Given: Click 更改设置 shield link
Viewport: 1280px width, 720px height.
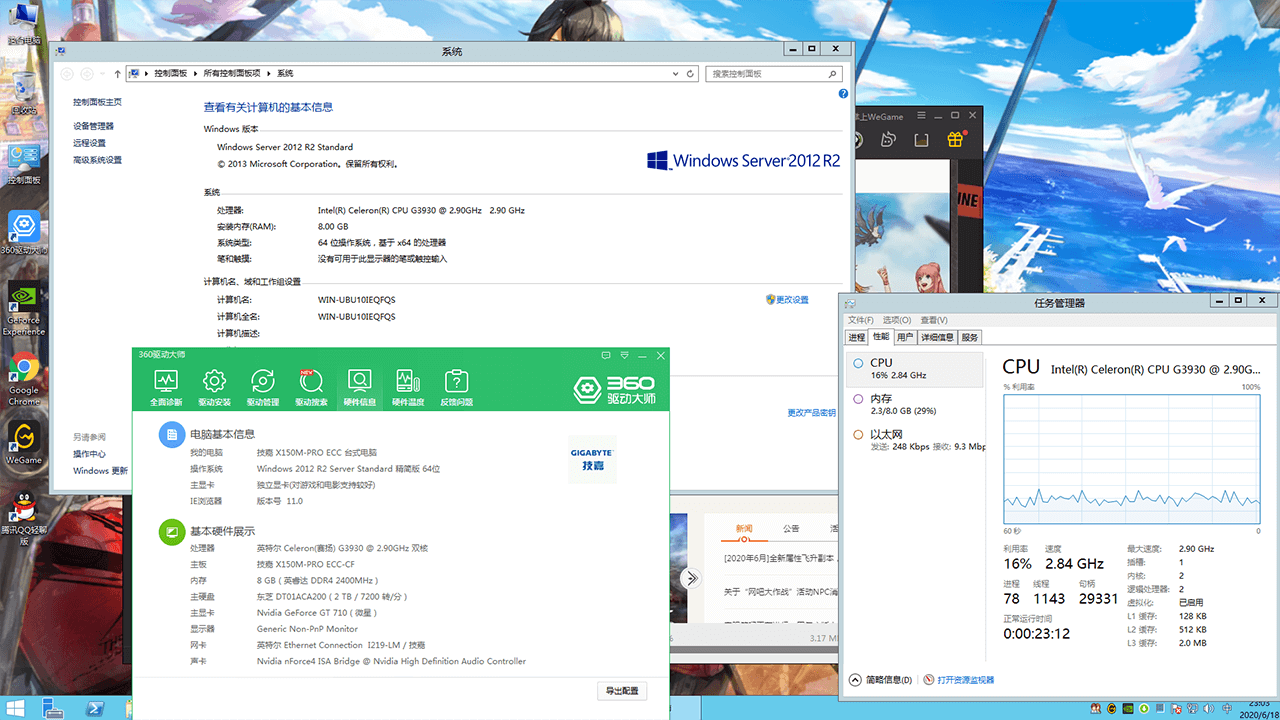Looking at the screenshot, I should (787, 299).
